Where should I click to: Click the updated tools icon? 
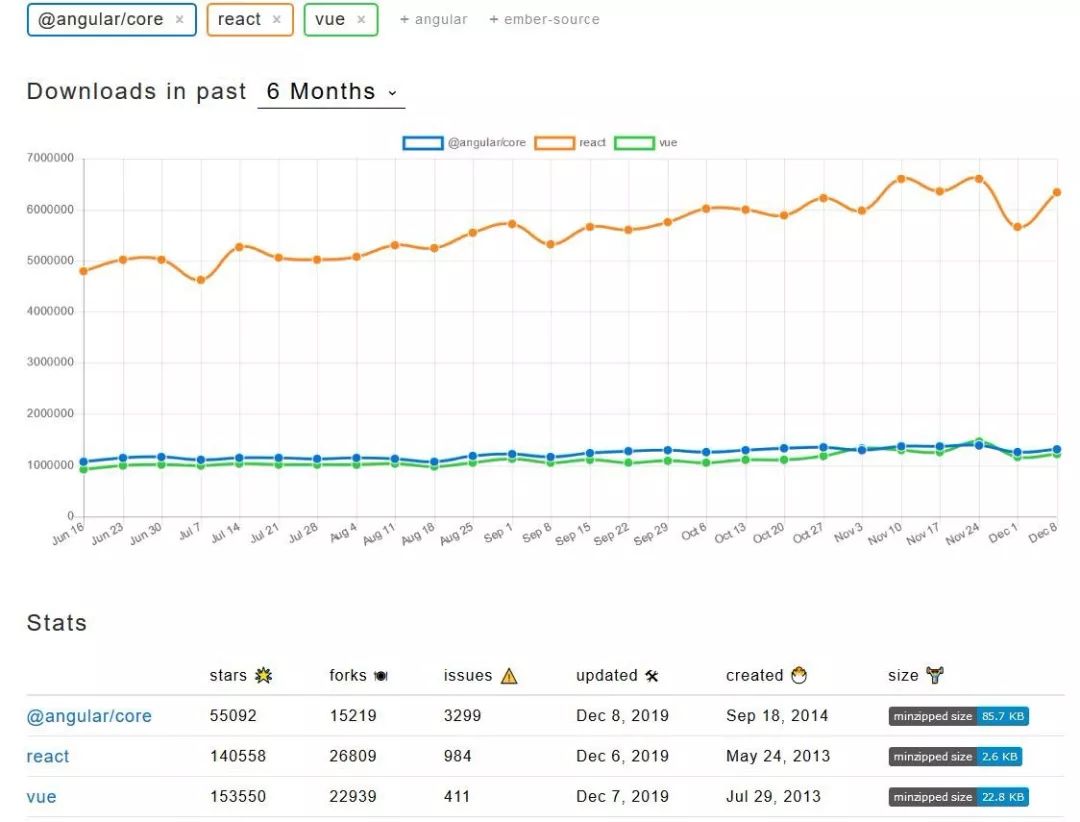point(652,676)
